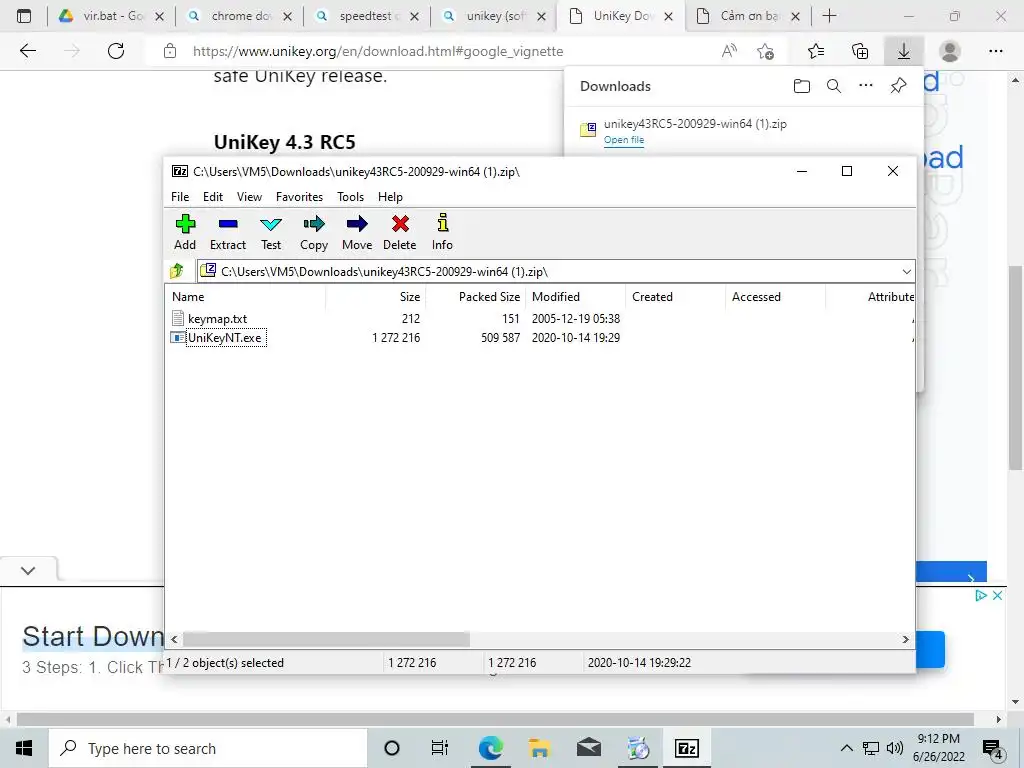Click the red Delete icon

[400, 232]
